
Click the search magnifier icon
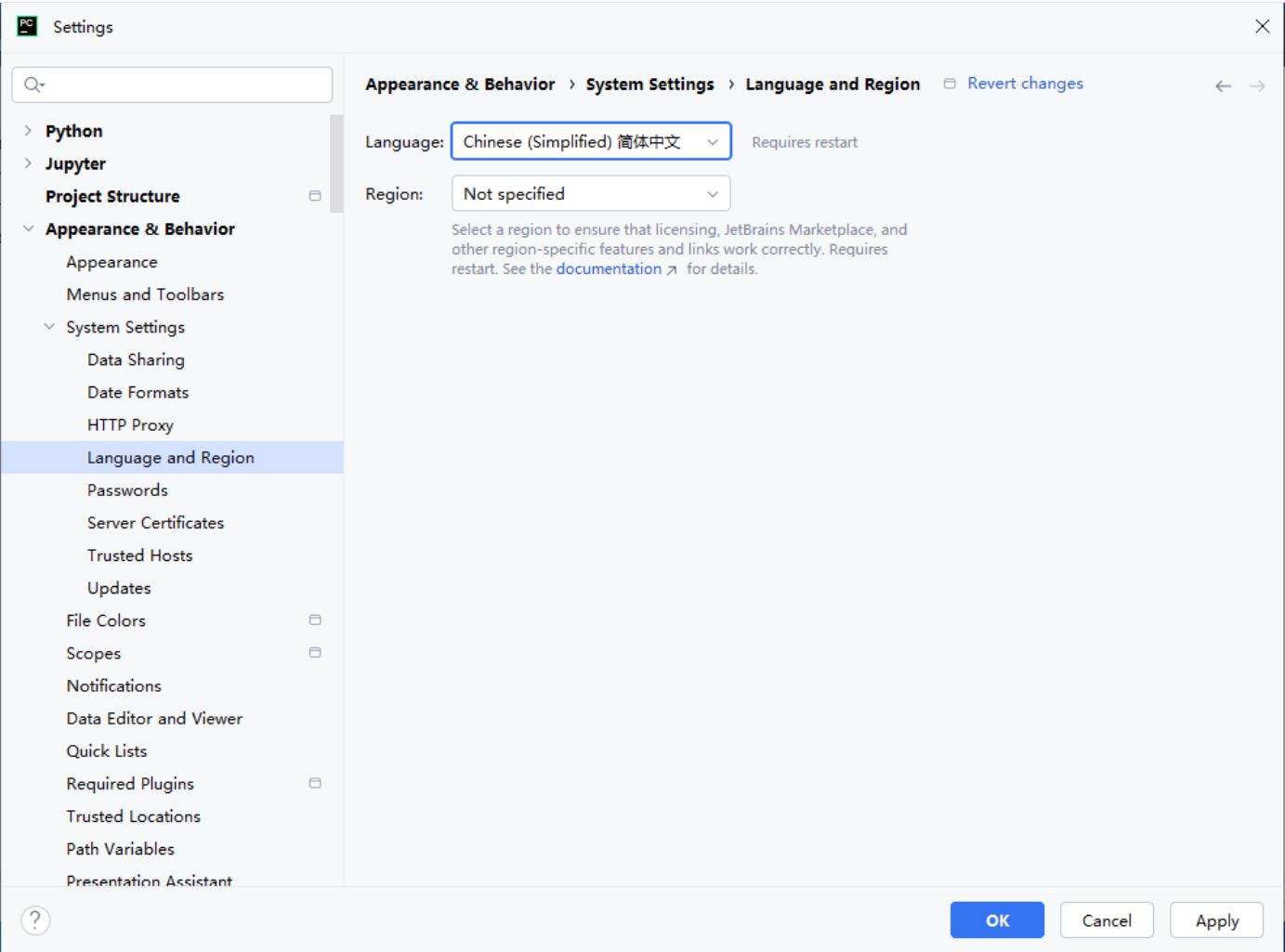(33, 85)
